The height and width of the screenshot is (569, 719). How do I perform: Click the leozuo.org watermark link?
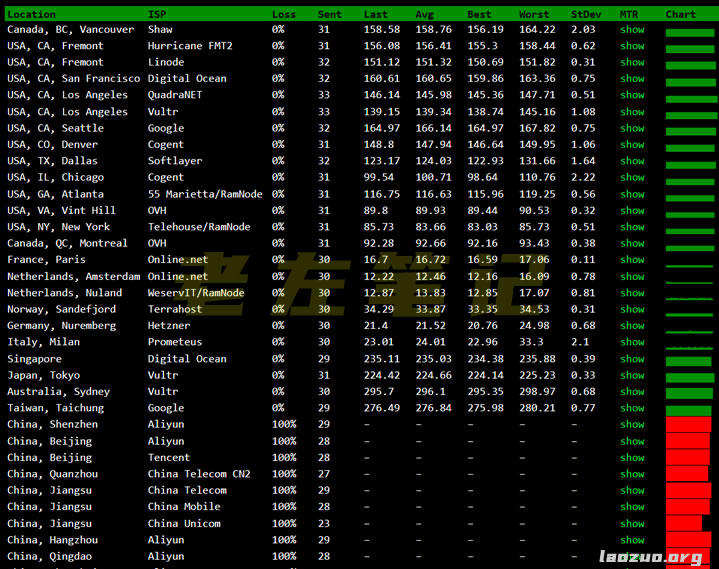pyautogui.click(x=650, y=557)
